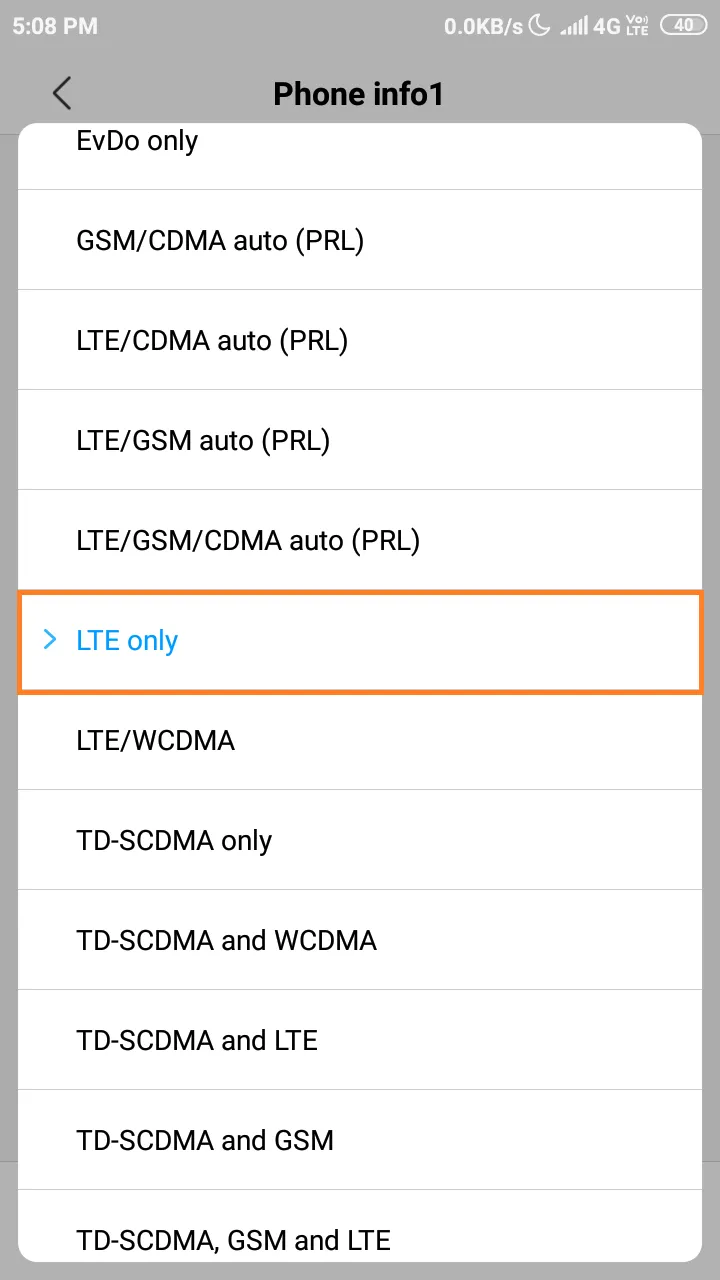Choose GSM/CDMA auto (PRL)
Image resolution: width=720 pixels, height=1280 pixels.
(x=360, y=240)
